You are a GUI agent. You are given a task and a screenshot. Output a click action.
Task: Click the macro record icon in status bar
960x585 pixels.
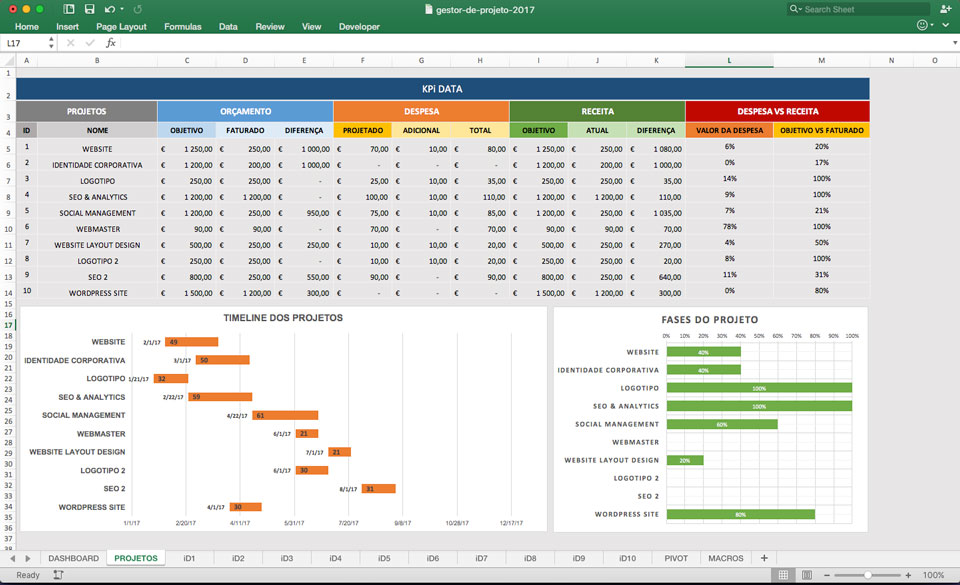coord(58,575)
